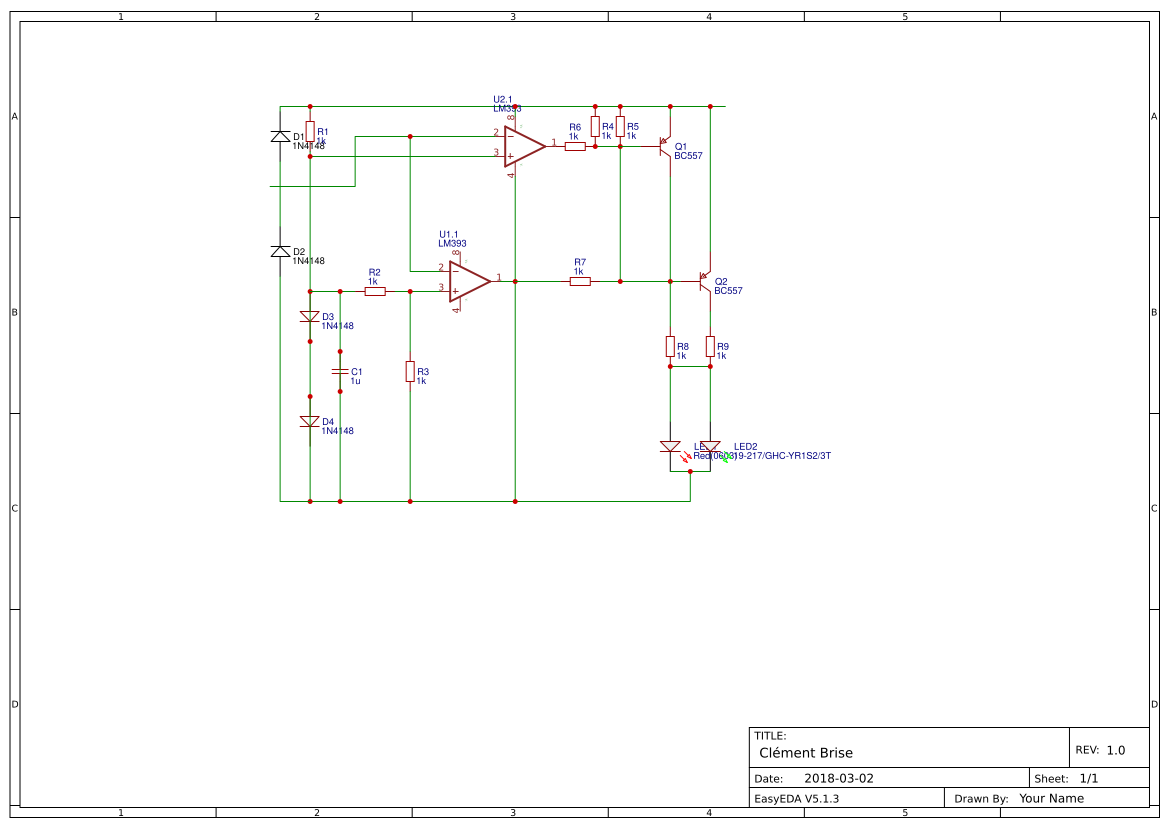Select the R2 resistor symbol
This screenshot has width=1171, height=828.
coord(375,291)
